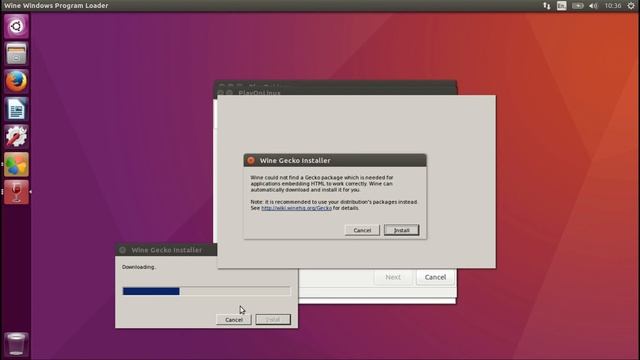Open System Settings wrench-and-gear icon
The height and width of the screenshot is (360, 640).
click(16, 136)
